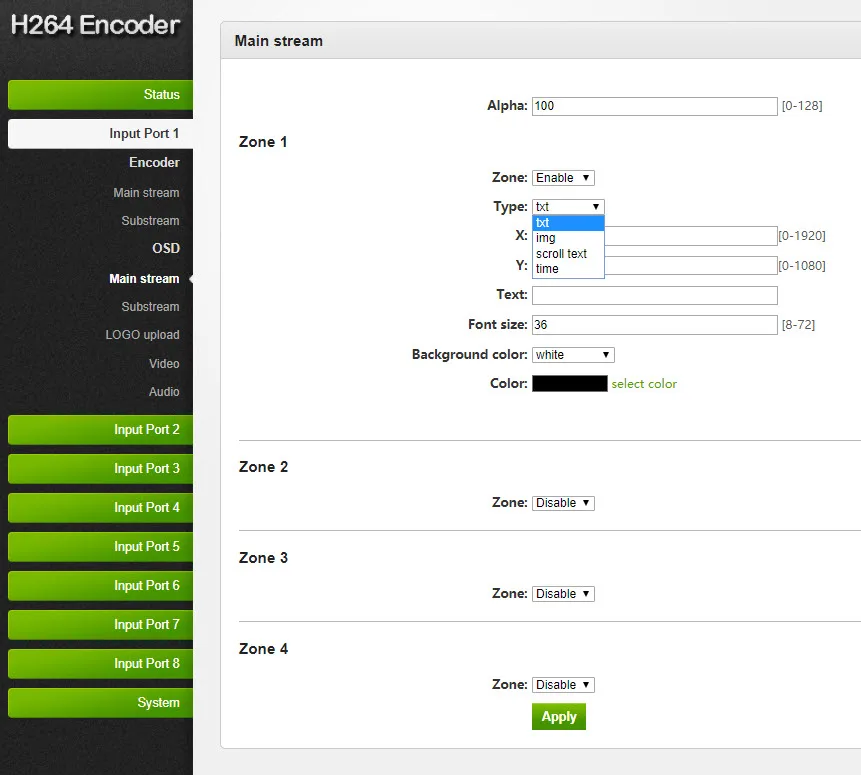Viewport: 861px width, 775px height.
Task: Choose time option in the Type list
Action: [x=568, y=269]
